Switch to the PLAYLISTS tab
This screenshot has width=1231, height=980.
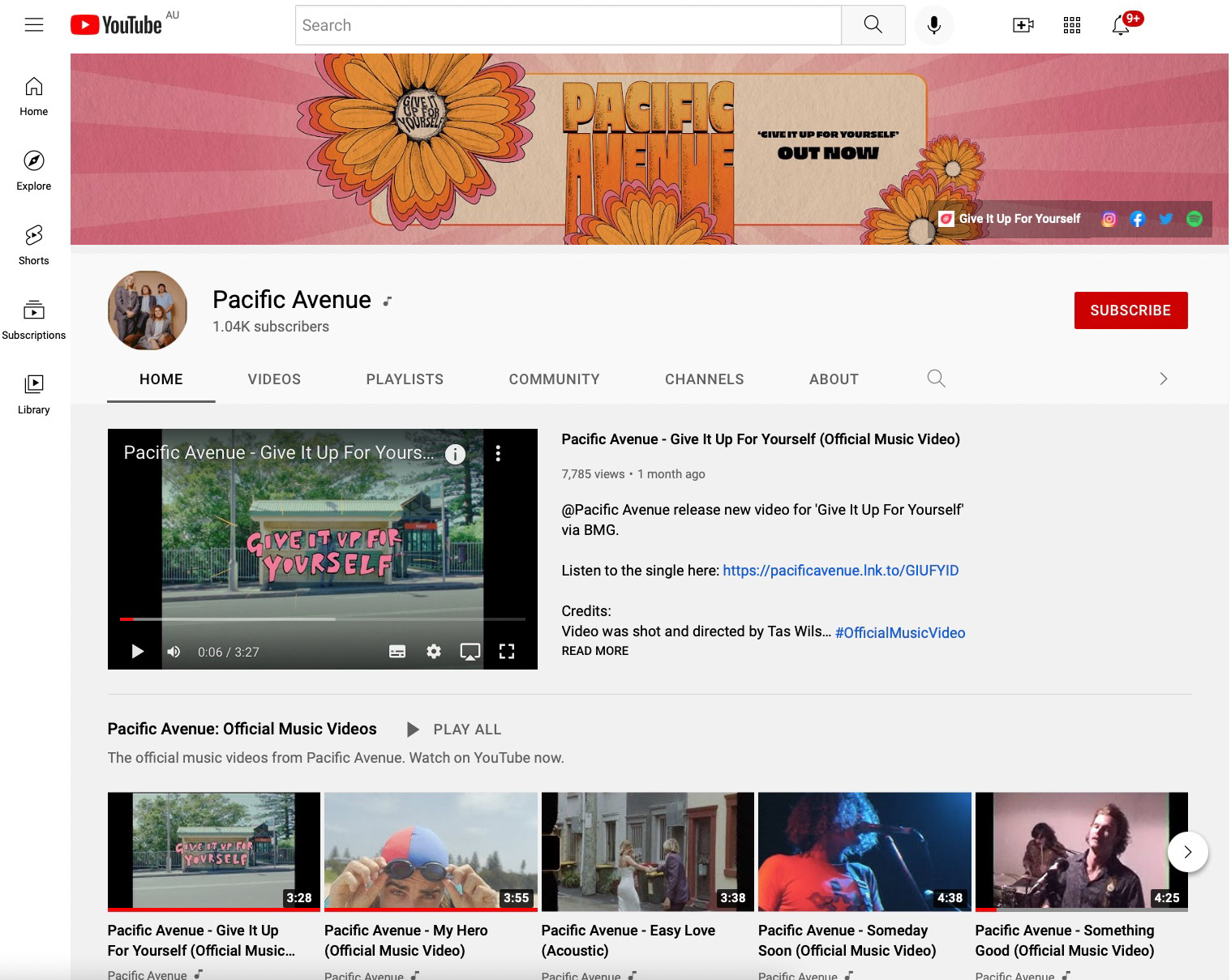click(x=405, y=379)
